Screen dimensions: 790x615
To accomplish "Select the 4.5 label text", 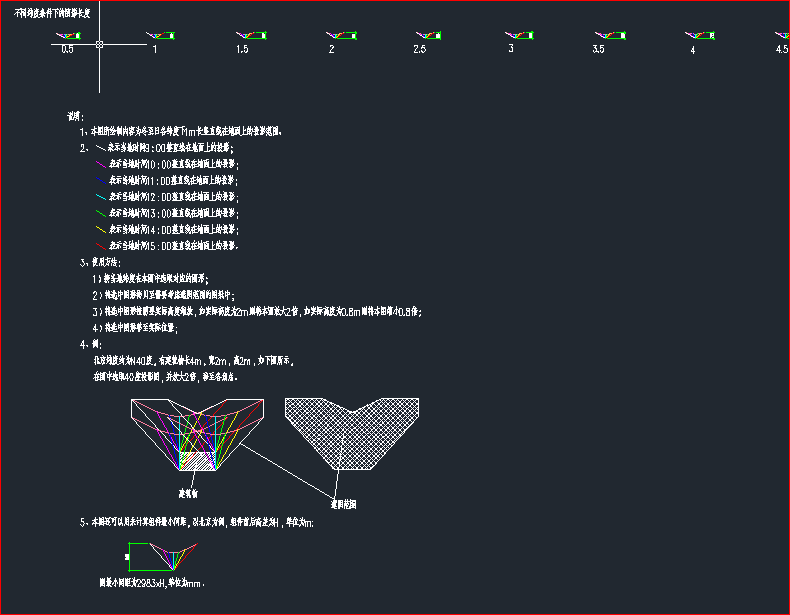I will point(782,49).
